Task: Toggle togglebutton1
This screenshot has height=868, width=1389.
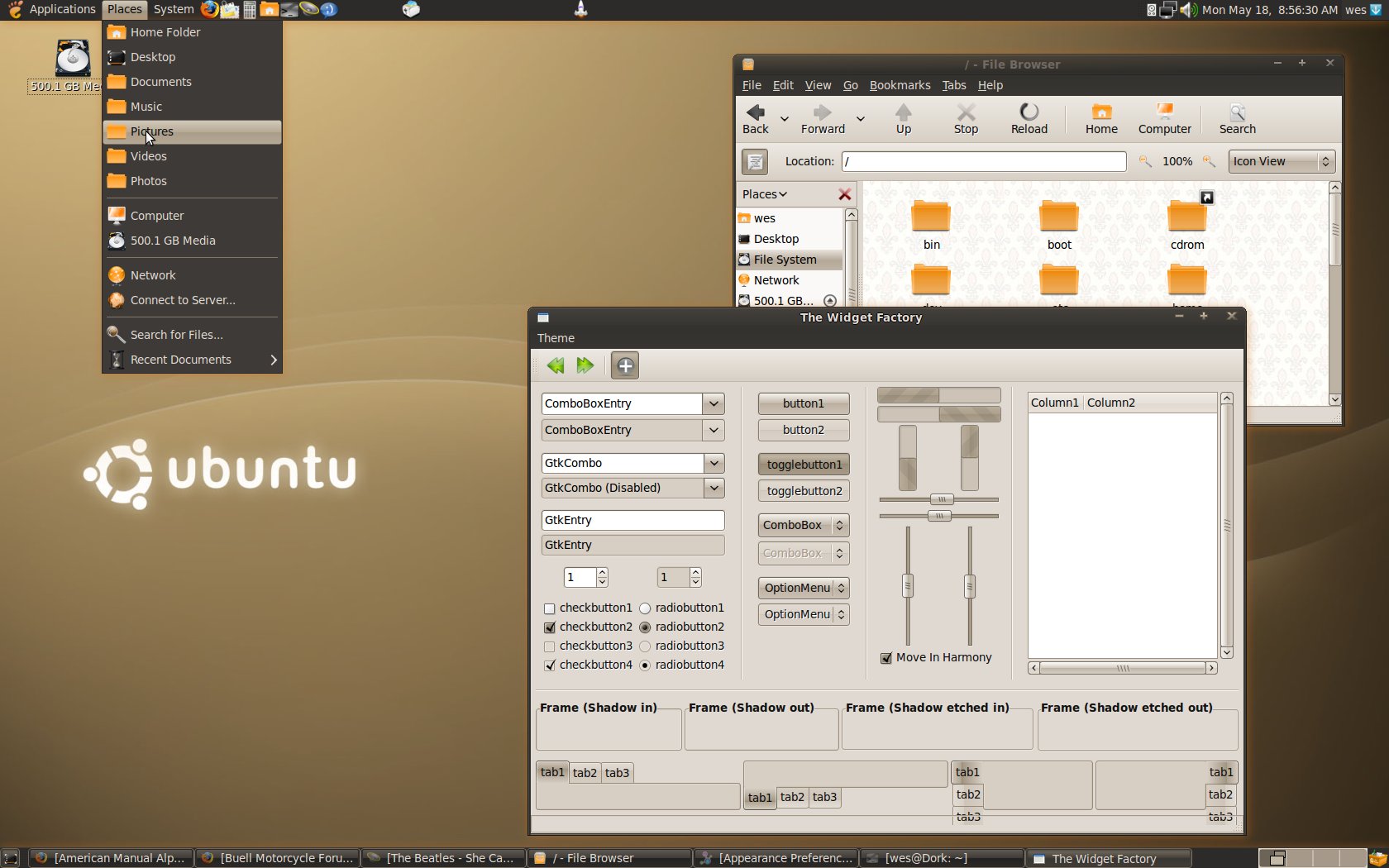Action: coord(804,465)
